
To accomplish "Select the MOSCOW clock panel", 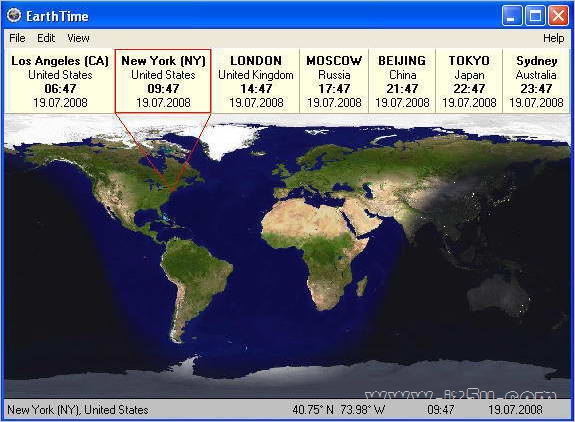I will 334,81.
